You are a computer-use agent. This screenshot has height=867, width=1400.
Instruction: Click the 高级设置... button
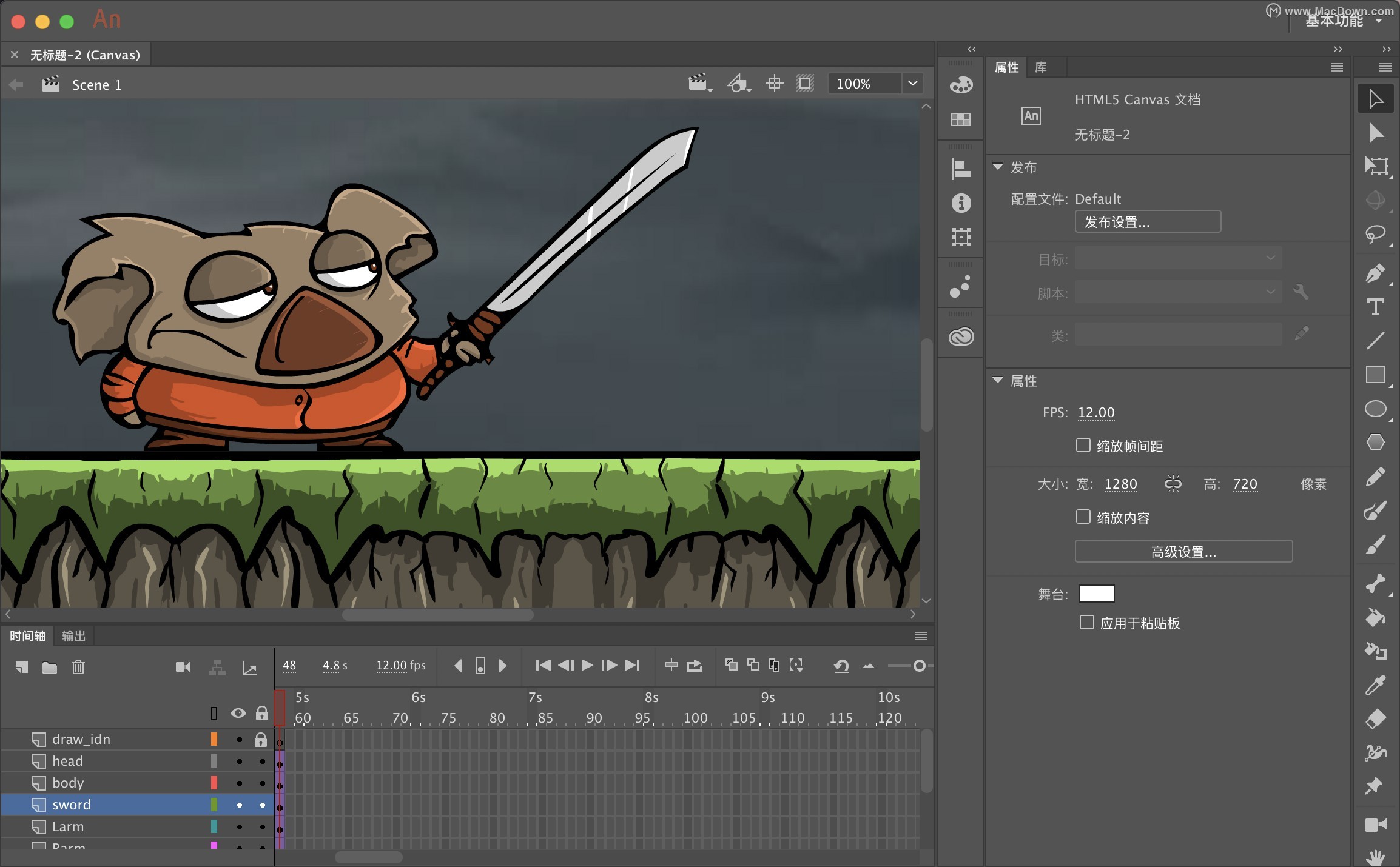[1183, 552]
